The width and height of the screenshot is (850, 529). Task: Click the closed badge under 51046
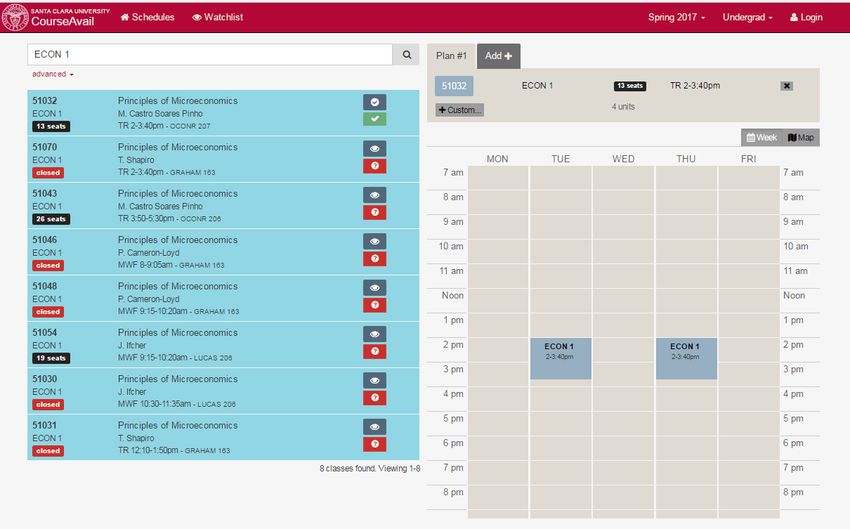pyautogui.click(x=48, y=266)
